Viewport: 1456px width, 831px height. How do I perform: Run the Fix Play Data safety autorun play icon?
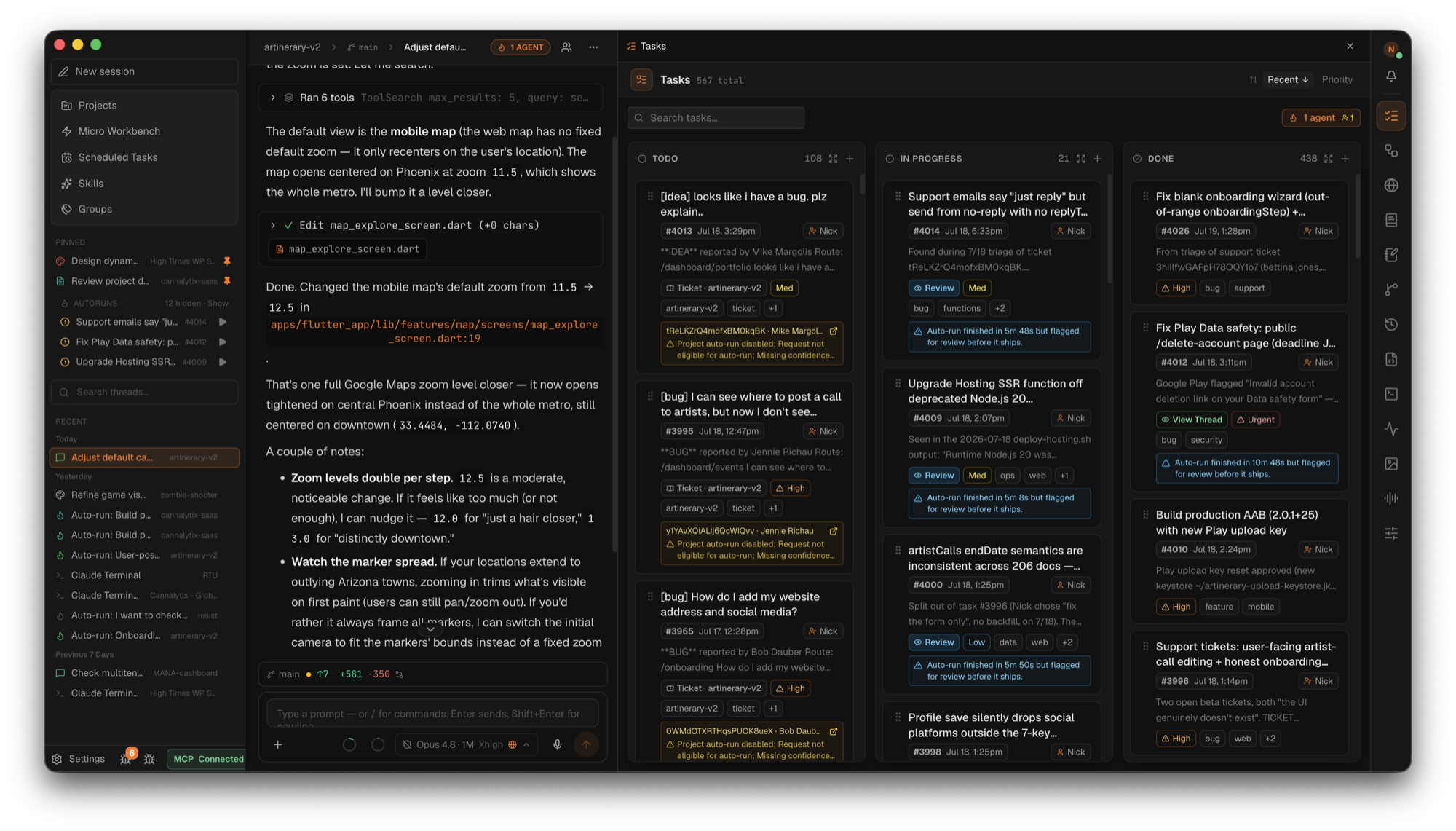(x=223, y=342)
